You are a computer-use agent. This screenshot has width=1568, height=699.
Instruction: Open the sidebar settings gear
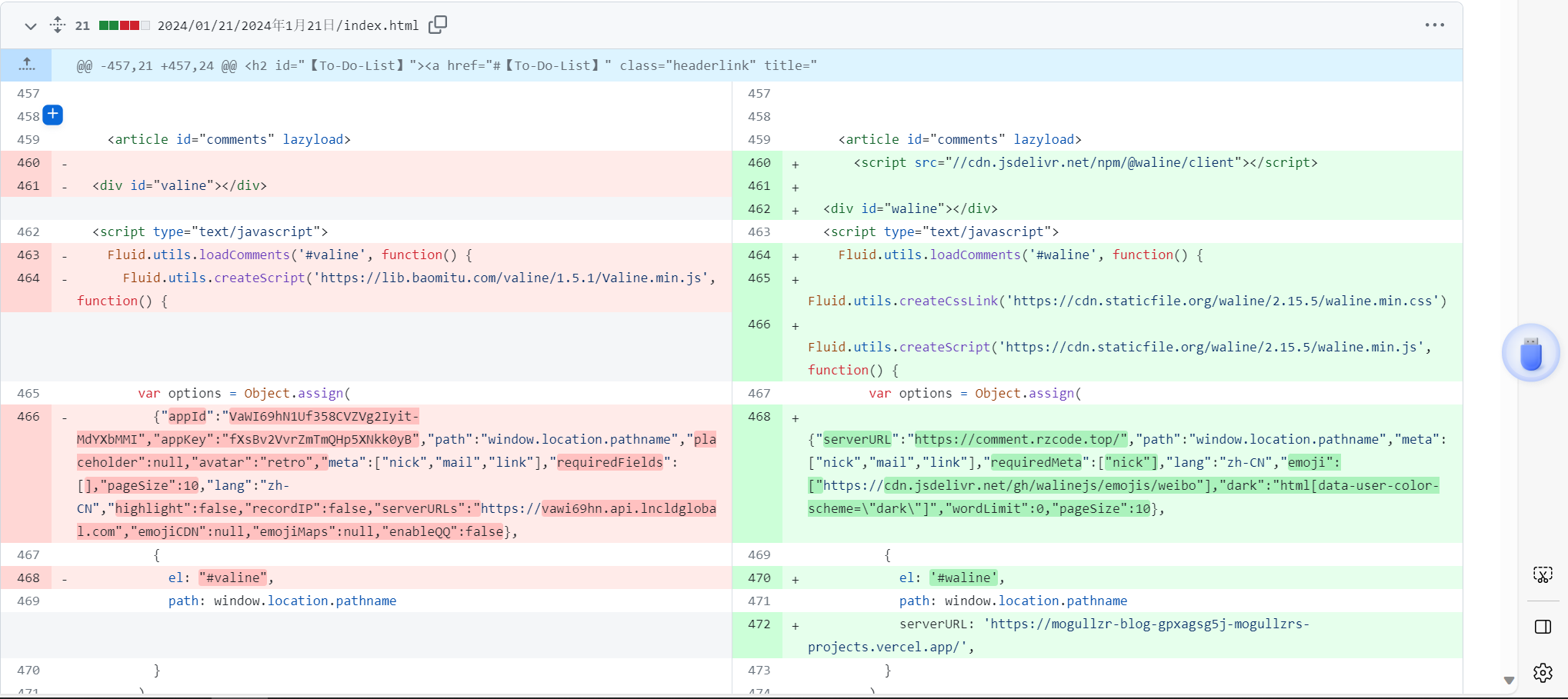1543,673
